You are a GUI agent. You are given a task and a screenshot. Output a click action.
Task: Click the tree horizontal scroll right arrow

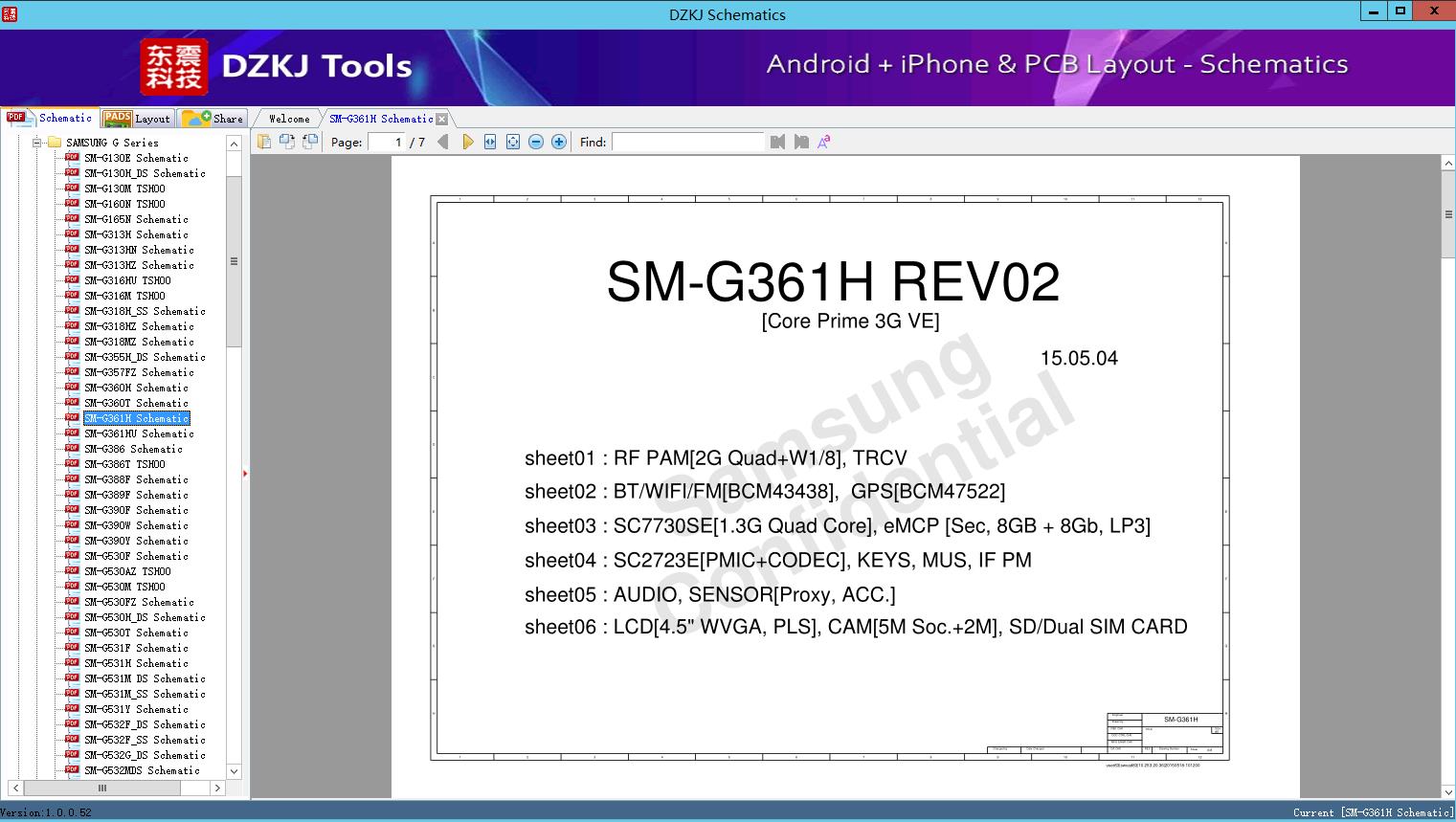point(217,789)
